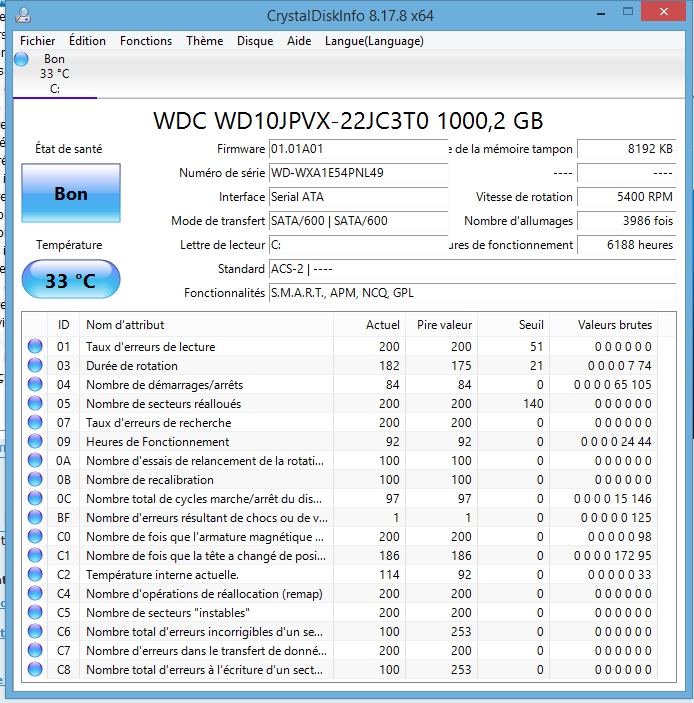The height and width of the screenshot is (703, 694).
Task: Click the blue status orb above drive C:
Action: (22, 59)
